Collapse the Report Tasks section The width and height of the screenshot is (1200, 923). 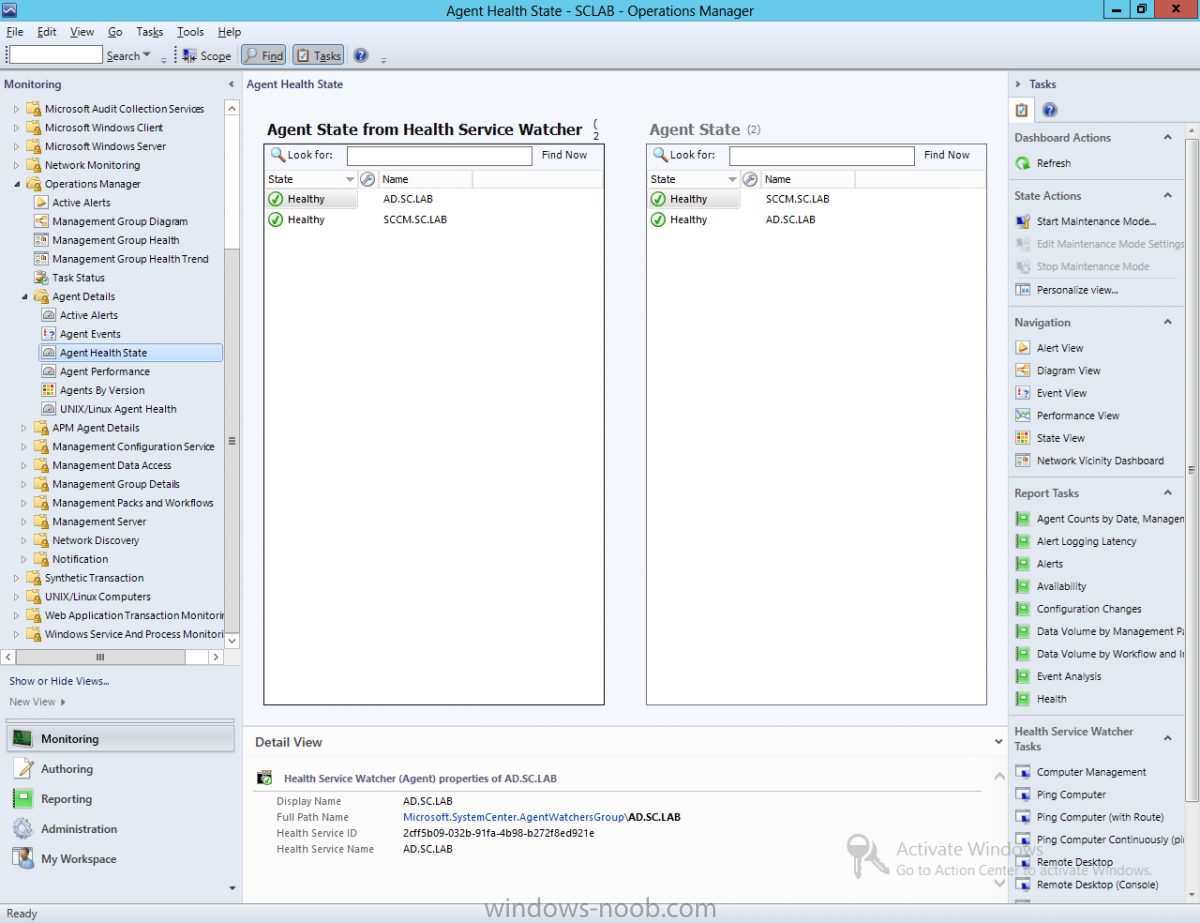coord(1167,492)
